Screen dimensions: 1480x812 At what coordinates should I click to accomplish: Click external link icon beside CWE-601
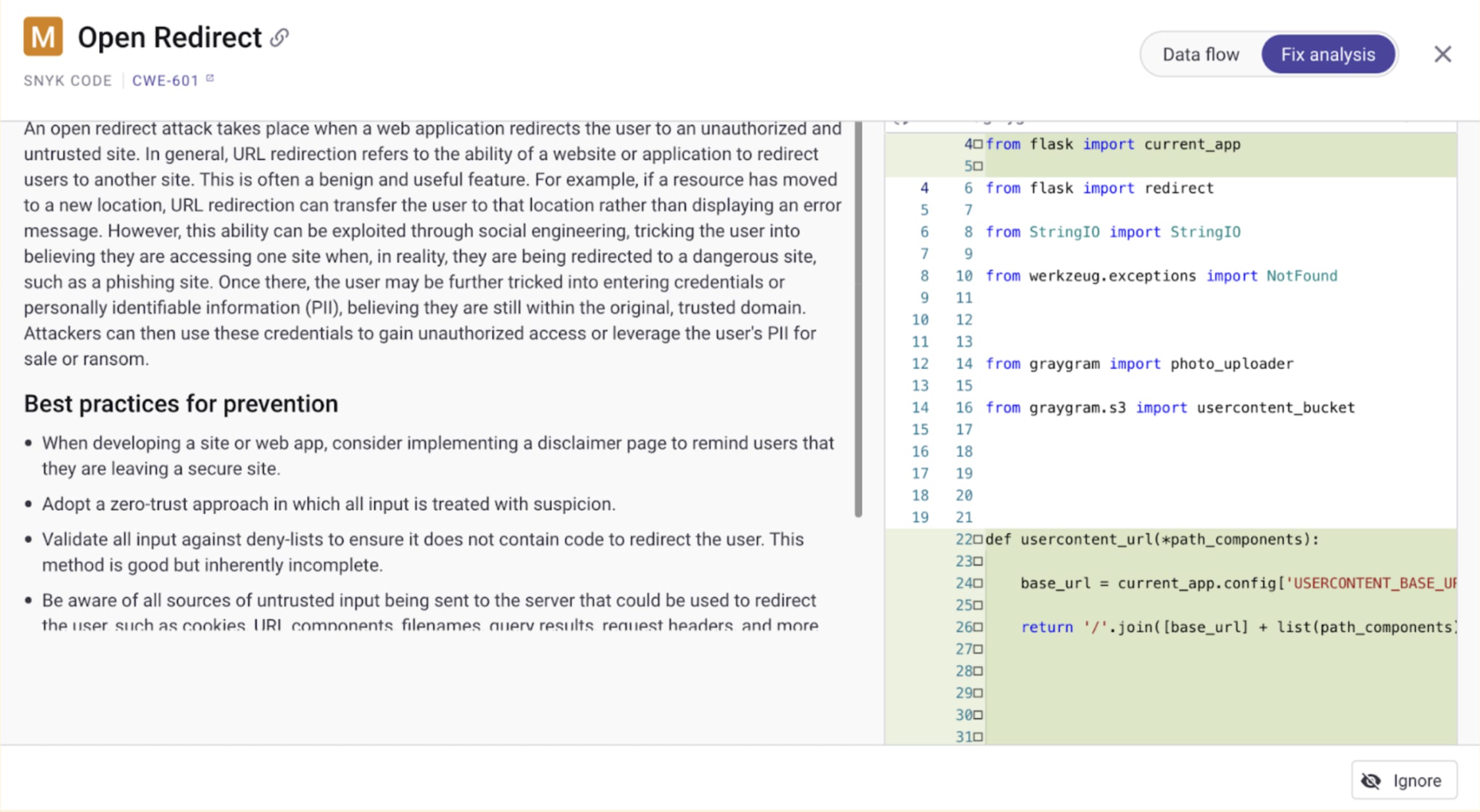[210, 78]
